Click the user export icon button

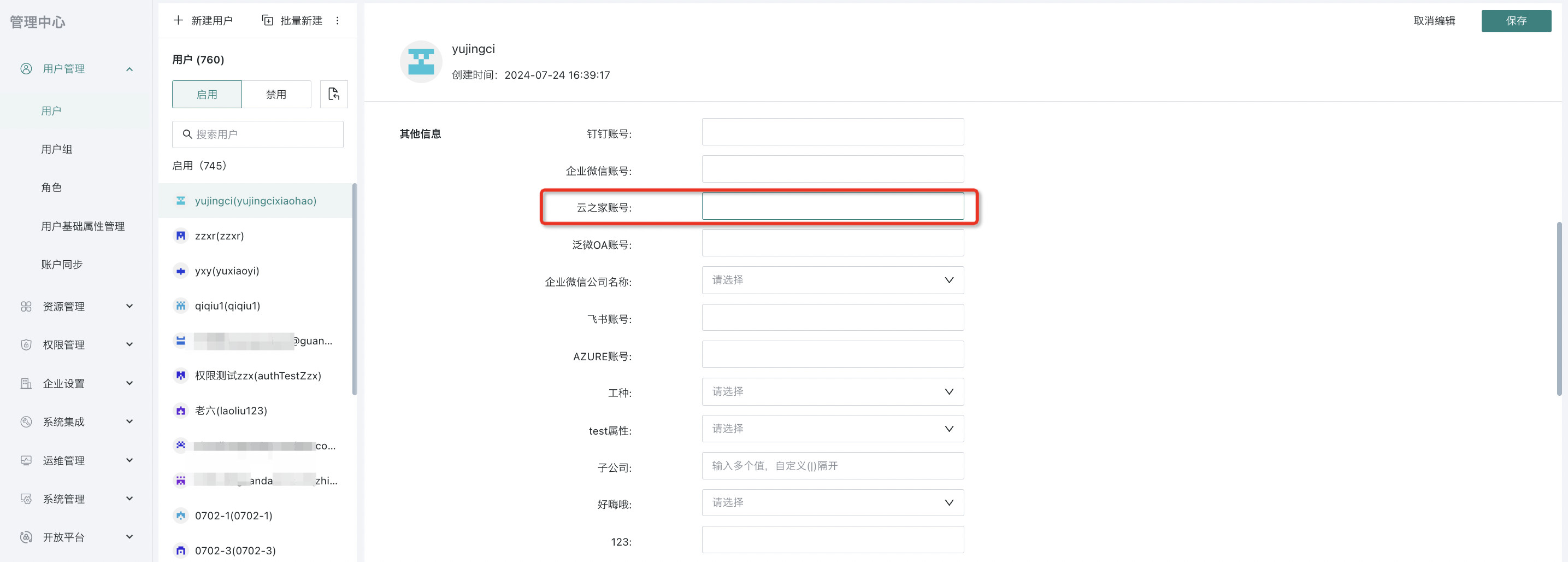[334, 95]
